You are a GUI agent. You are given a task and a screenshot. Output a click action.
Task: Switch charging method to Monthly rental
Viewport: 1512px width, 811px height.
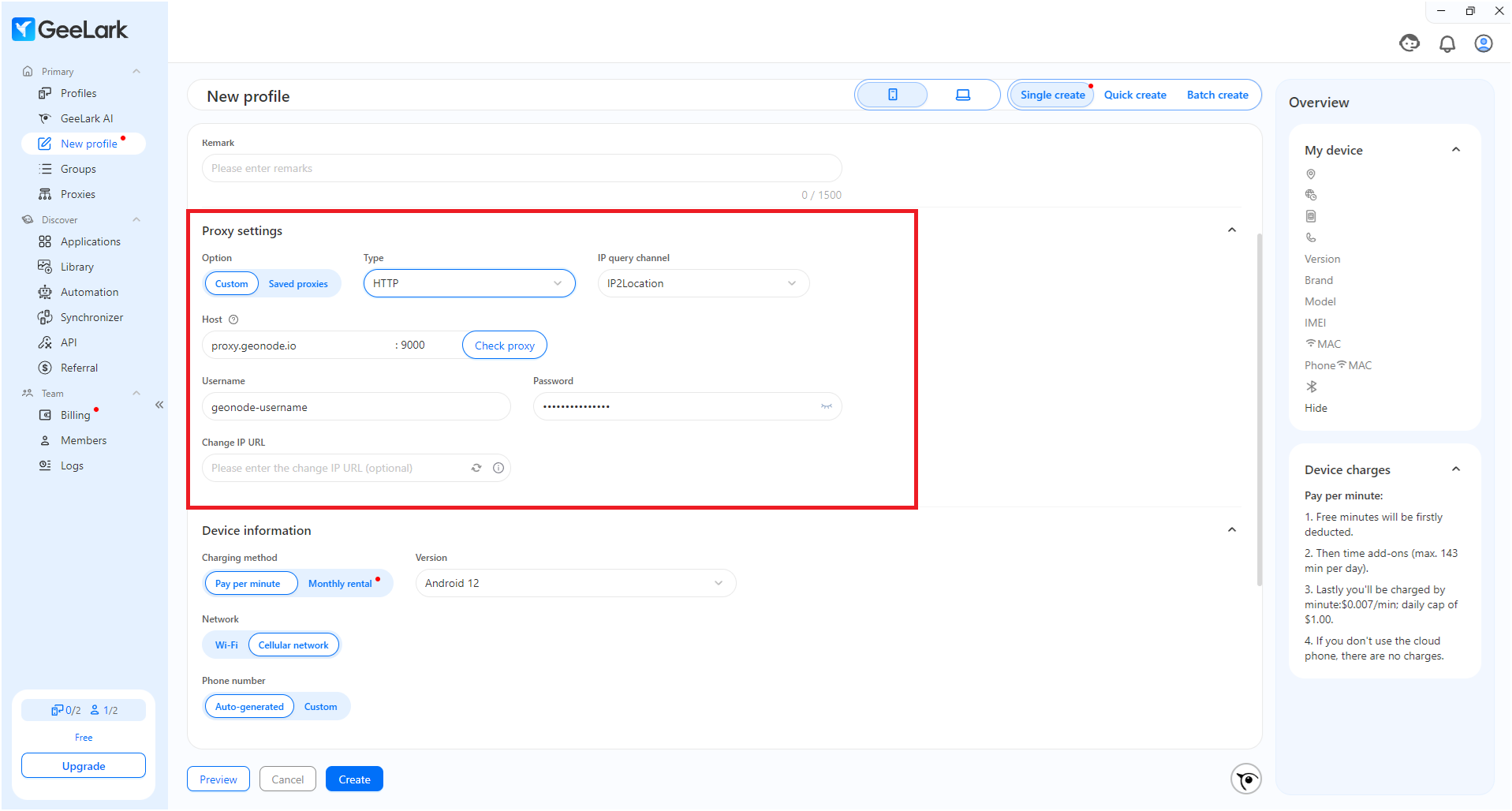click(340, 583)
